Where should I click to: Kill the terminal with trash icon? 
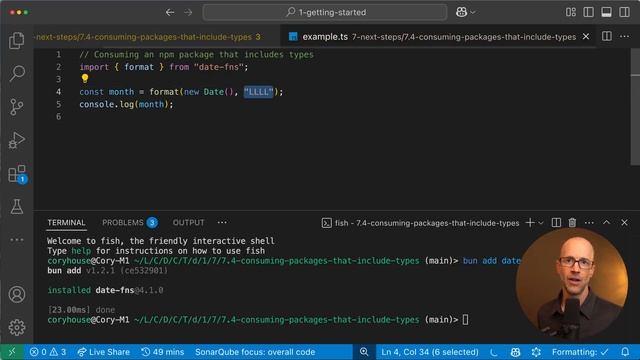[x=572, y=222]
